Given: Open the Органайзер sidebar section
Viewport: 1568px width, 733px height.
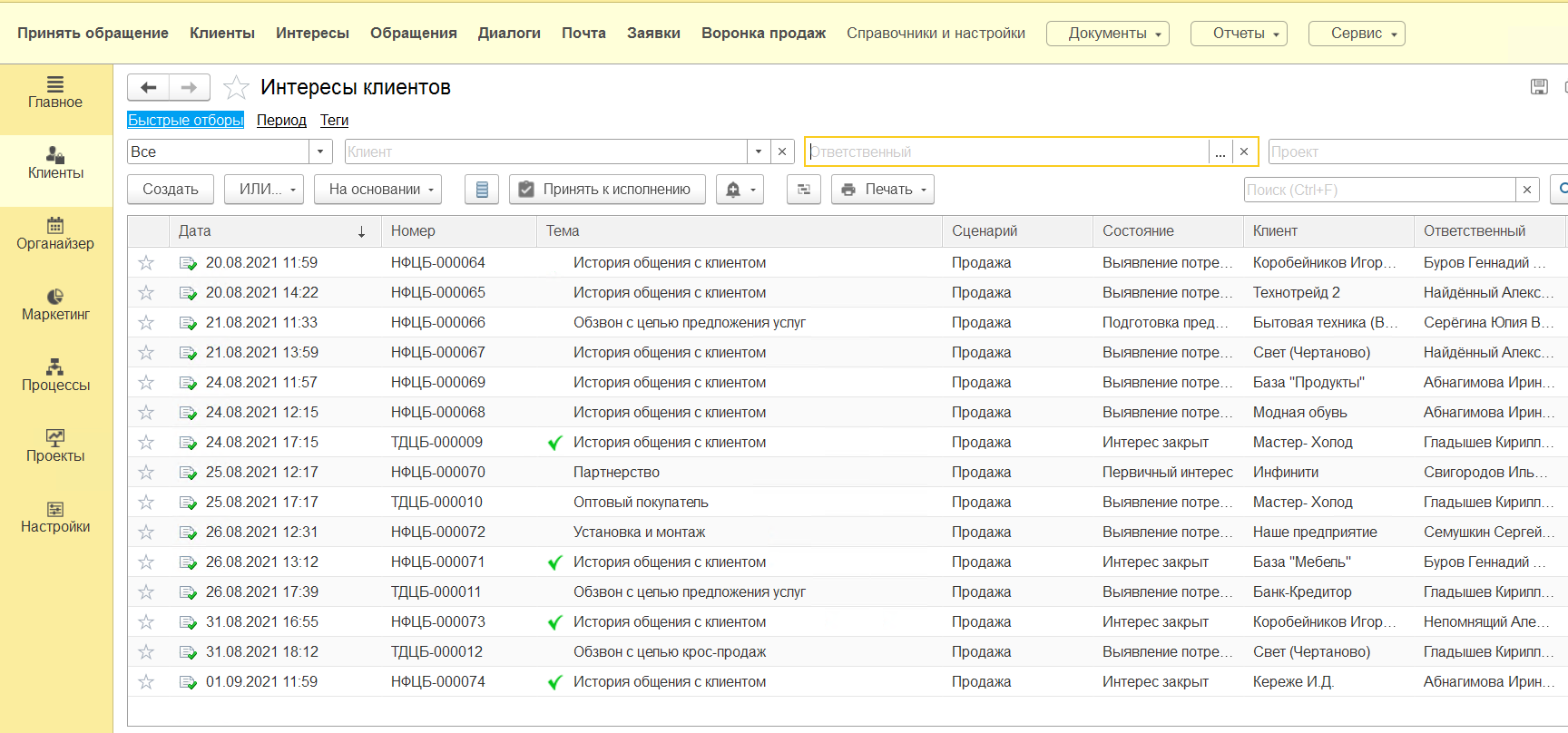Looking at the screenshot, I should (x=55, y=233).
